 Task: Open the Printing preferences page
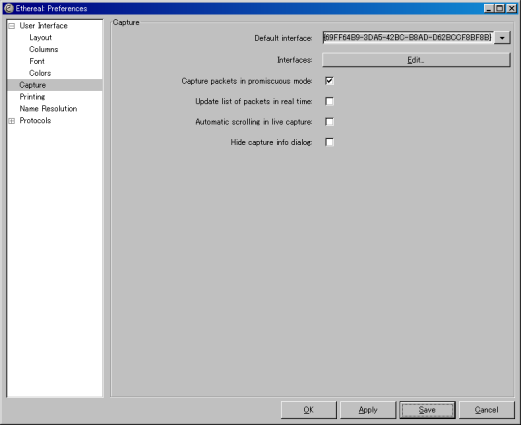pos(32,97)
